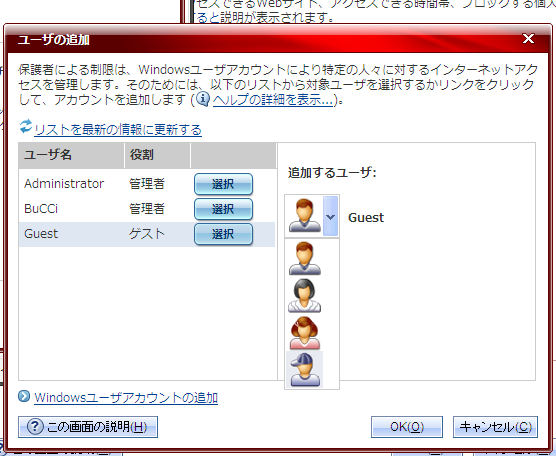
Task: Expand the avatar dropdown arrow
Action: [330, 216]
